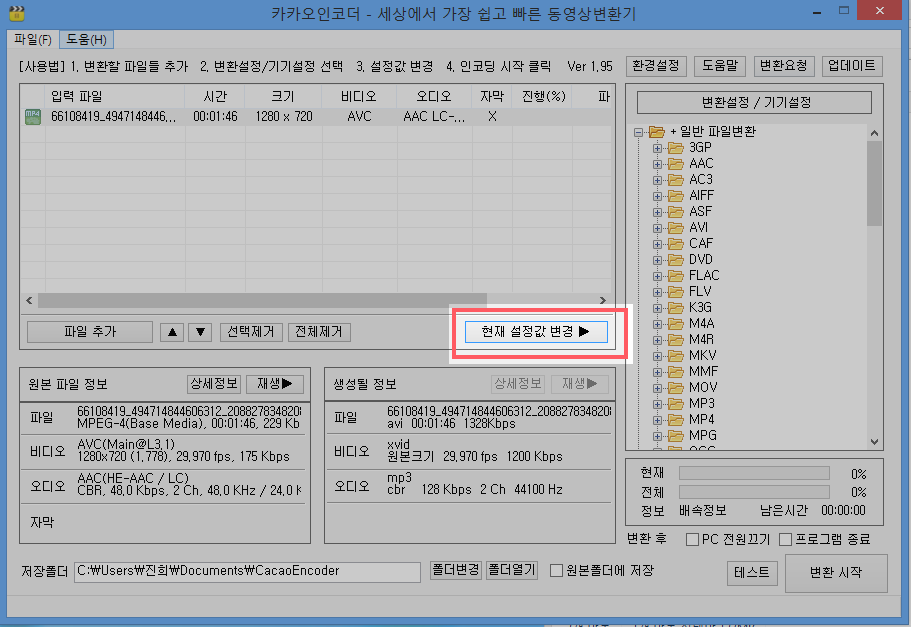Collapse the 일반 파일변환 tree node
911x627 pixels.
[x=639, y=132]
